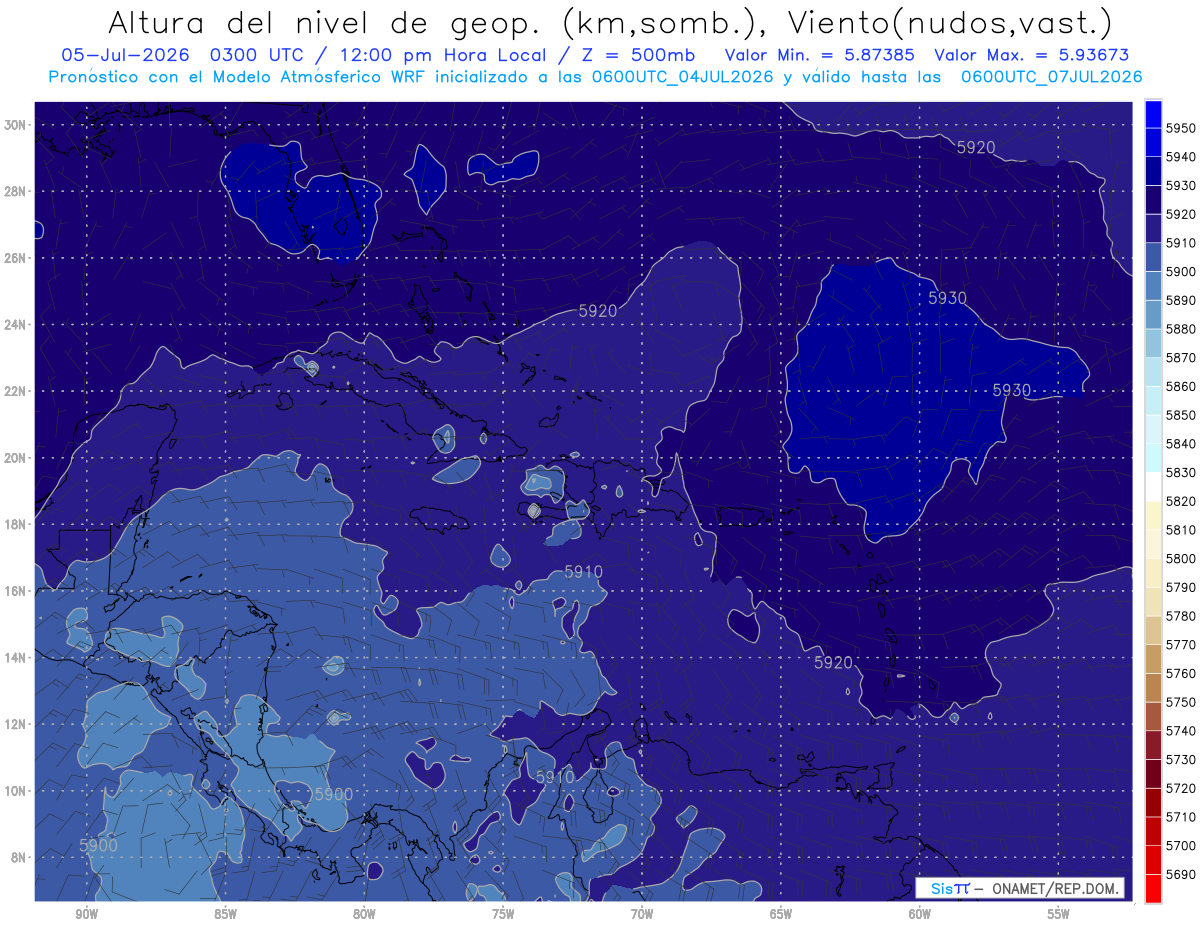The image size is (1200, 927).
Task: Click the colorbar swatch between 5940 and 5950
Action: tap(1153, 141)
